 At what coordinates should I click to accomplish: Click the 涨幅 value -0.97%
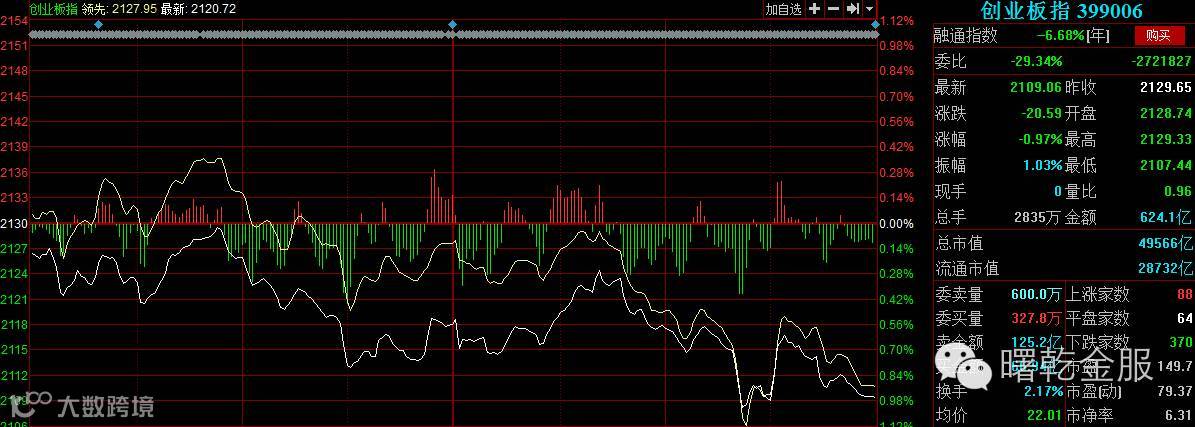(1042, 140)
